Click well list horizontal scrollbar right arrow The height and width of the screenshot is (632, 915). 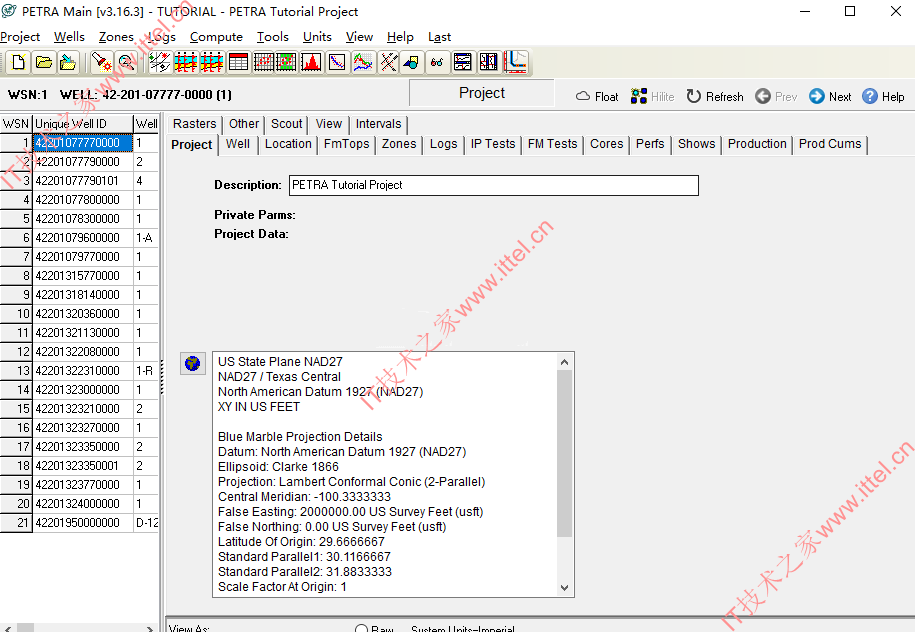[150, 628]
